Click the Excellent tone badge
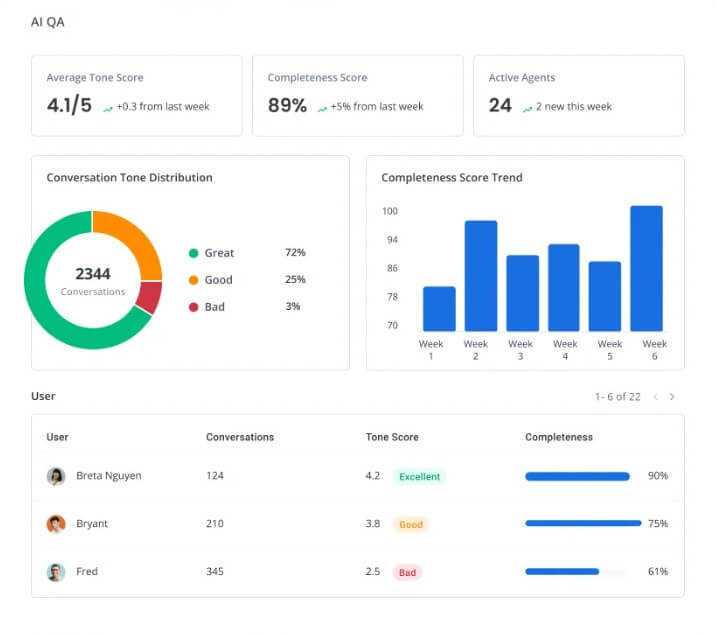 click(419, 476)
